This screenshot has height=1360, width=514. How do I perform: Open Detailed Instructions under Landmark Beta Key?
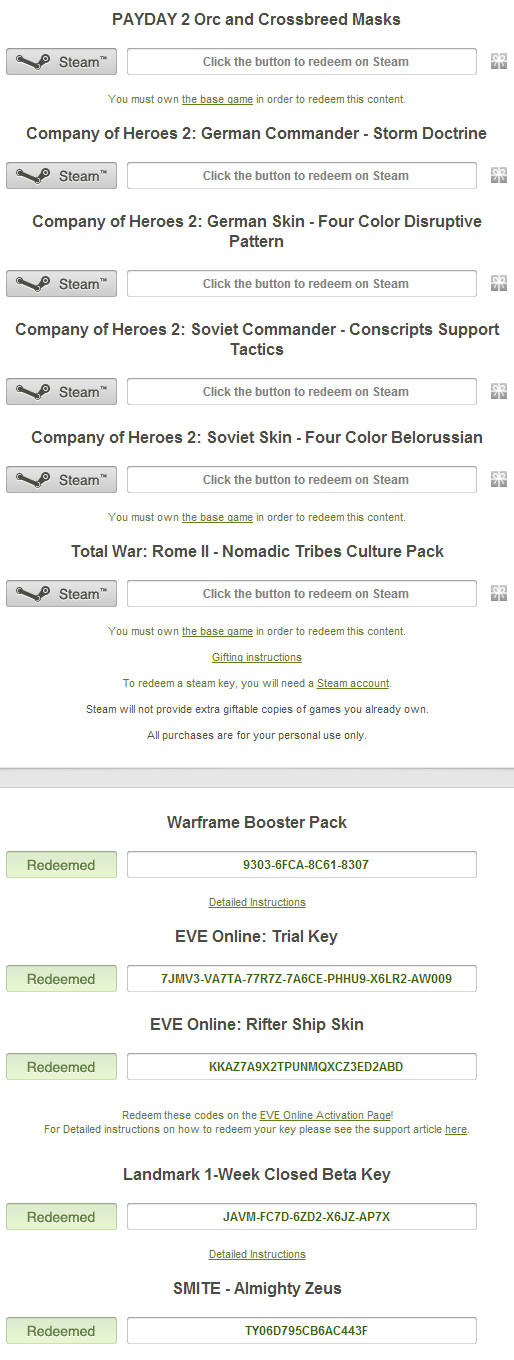pos(257,1254)
